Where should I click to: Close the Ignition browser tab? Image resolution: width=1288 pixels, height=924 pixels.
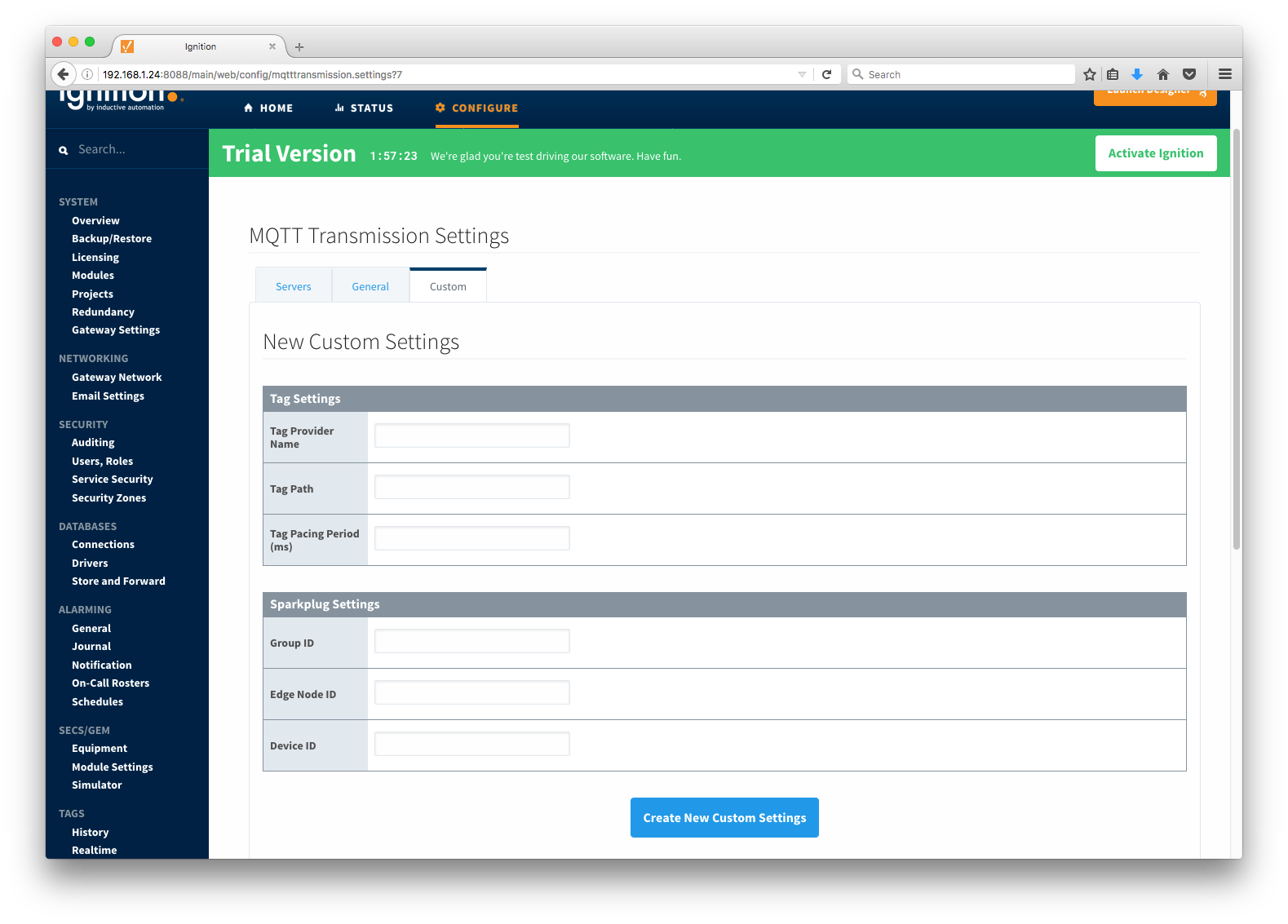point(272,46)
